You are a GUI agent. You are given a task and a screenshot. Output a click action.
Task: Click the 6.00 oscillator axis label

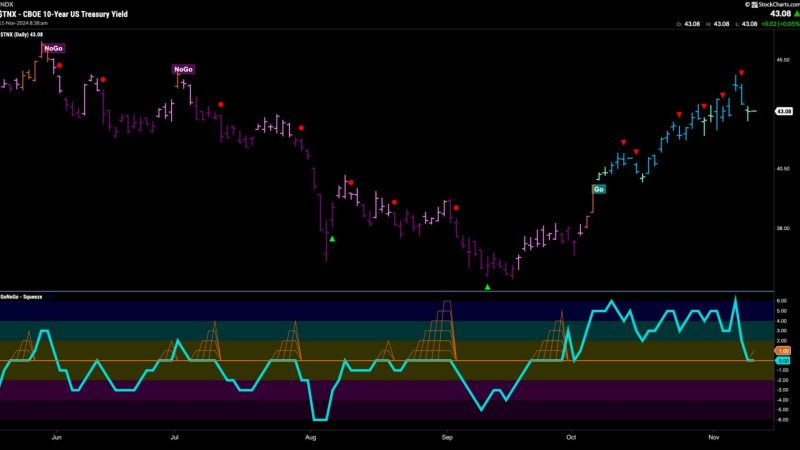click(x=782, y=301)
